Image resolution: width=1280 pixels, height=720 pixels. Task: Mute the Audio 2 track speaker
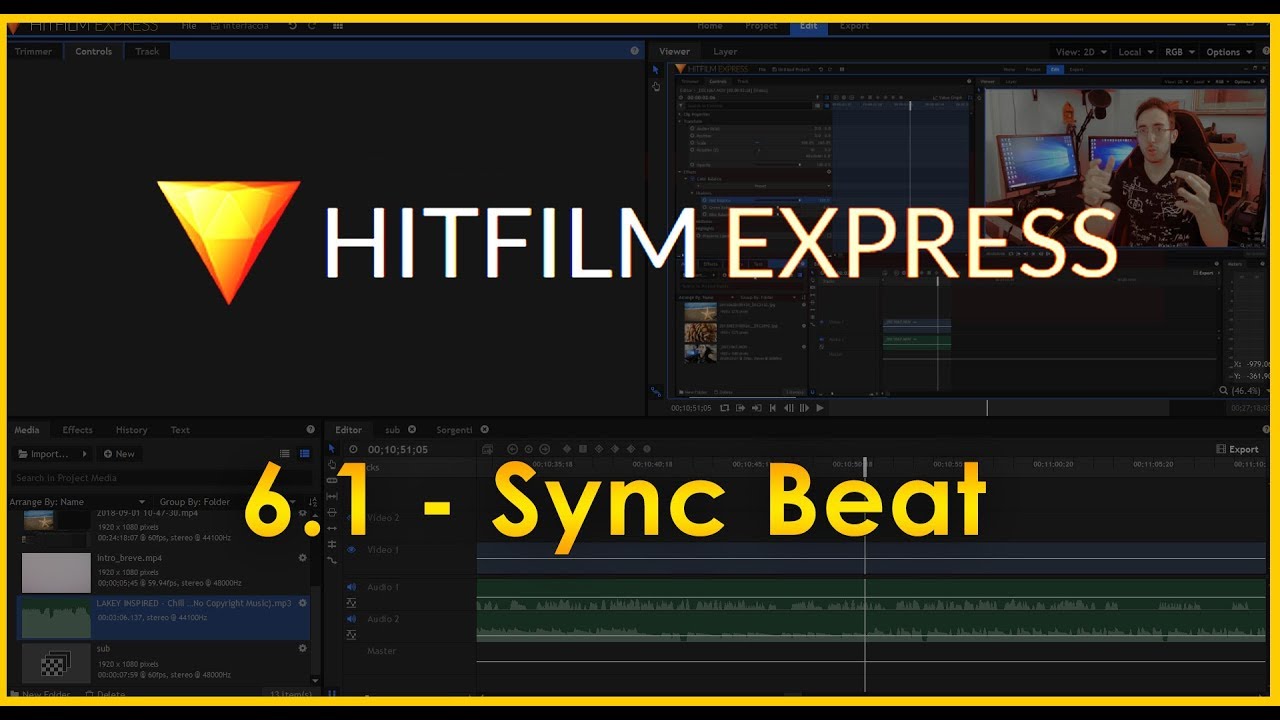tap(351, 619)
